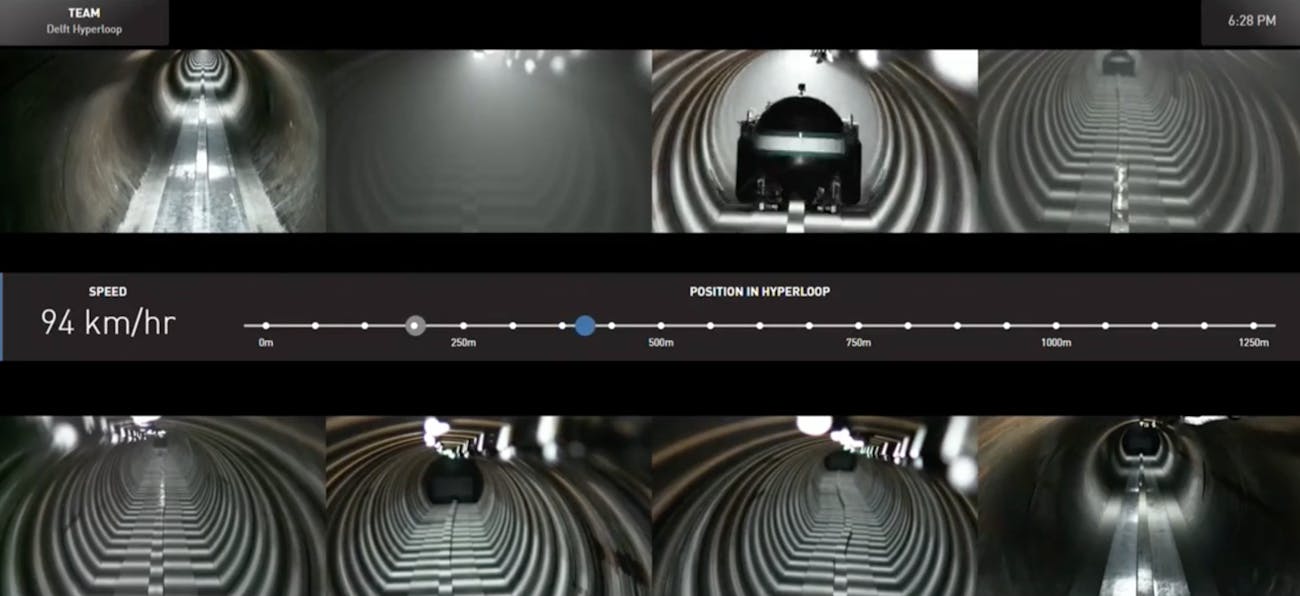The width and height of the screenshot is (1300, 596).
Task: Click the Delft Hyperloop team name panel
Action: point(84,22)
